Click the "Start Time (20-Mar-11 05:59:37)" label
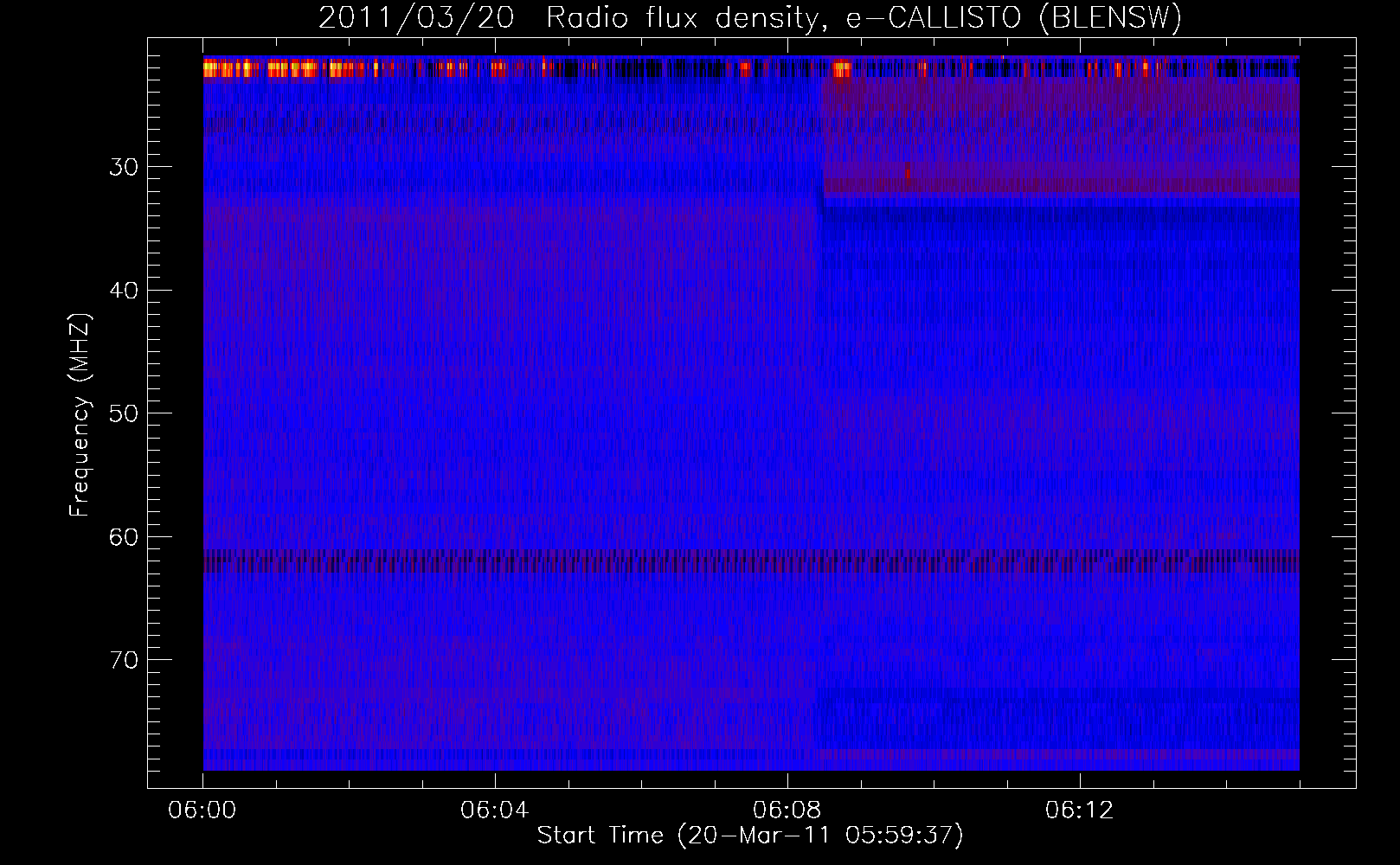Viewport: 1400px width, 865px height. click(x=750, y=836)
